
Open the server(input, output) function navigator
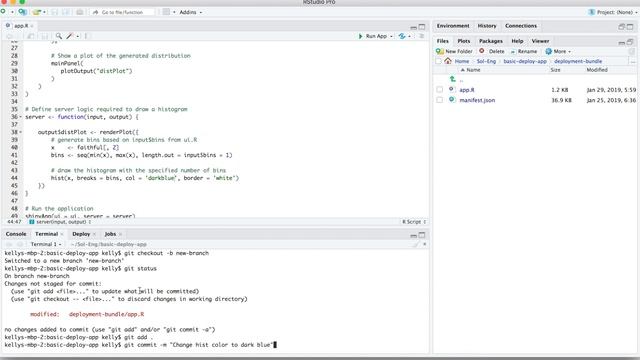pos(60,222)
